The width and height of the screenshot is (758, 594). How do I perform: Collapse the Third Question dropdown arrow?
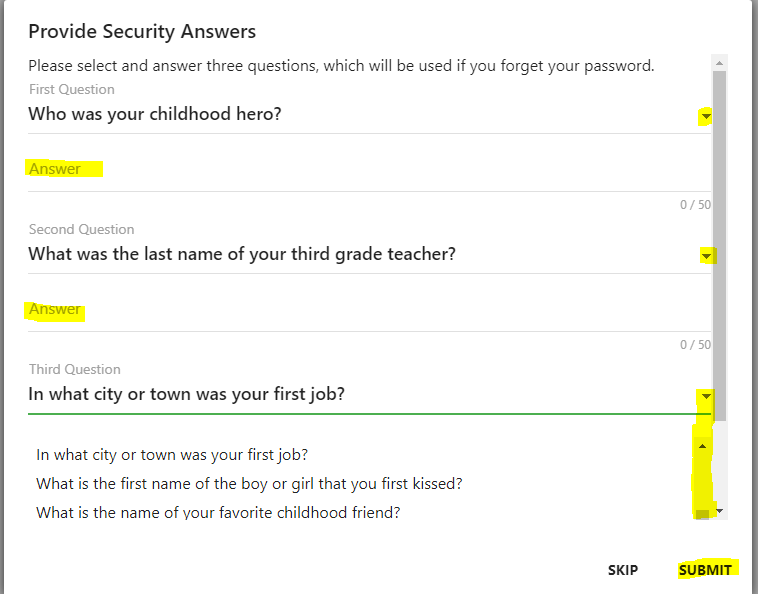pyautogui.click(x=706, y=397)
